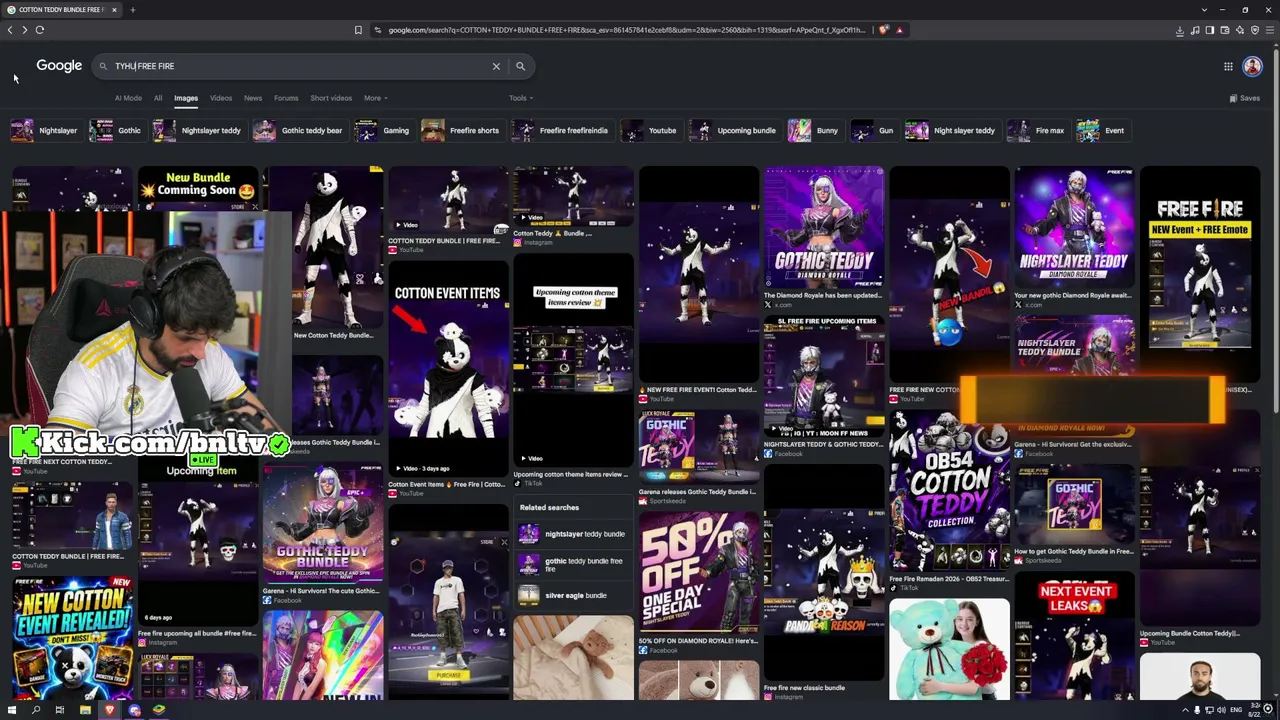Clear the Google search box text
The image size is (1280, 720).
(x=496, y=66)
